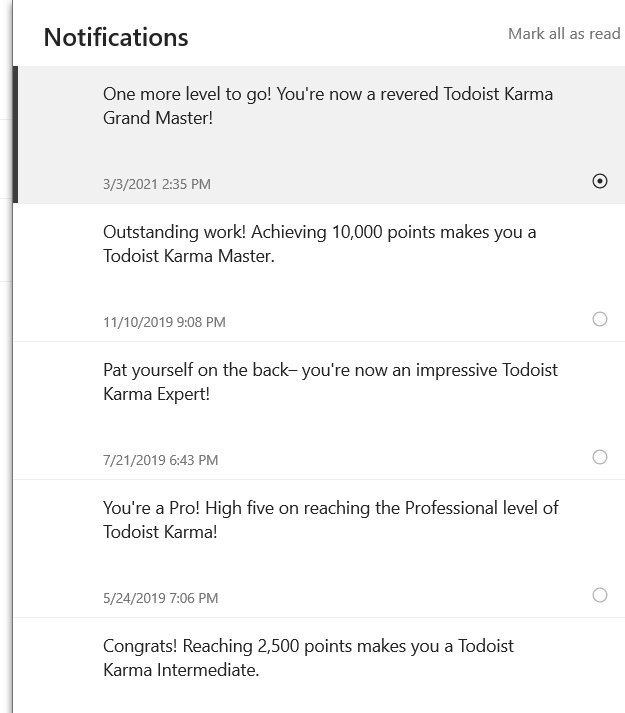The height and width of the screenshot is (713, 625).
Task: Toggle the radio button beside the 5/24/2019 notification
Action: tap(600, 595)
